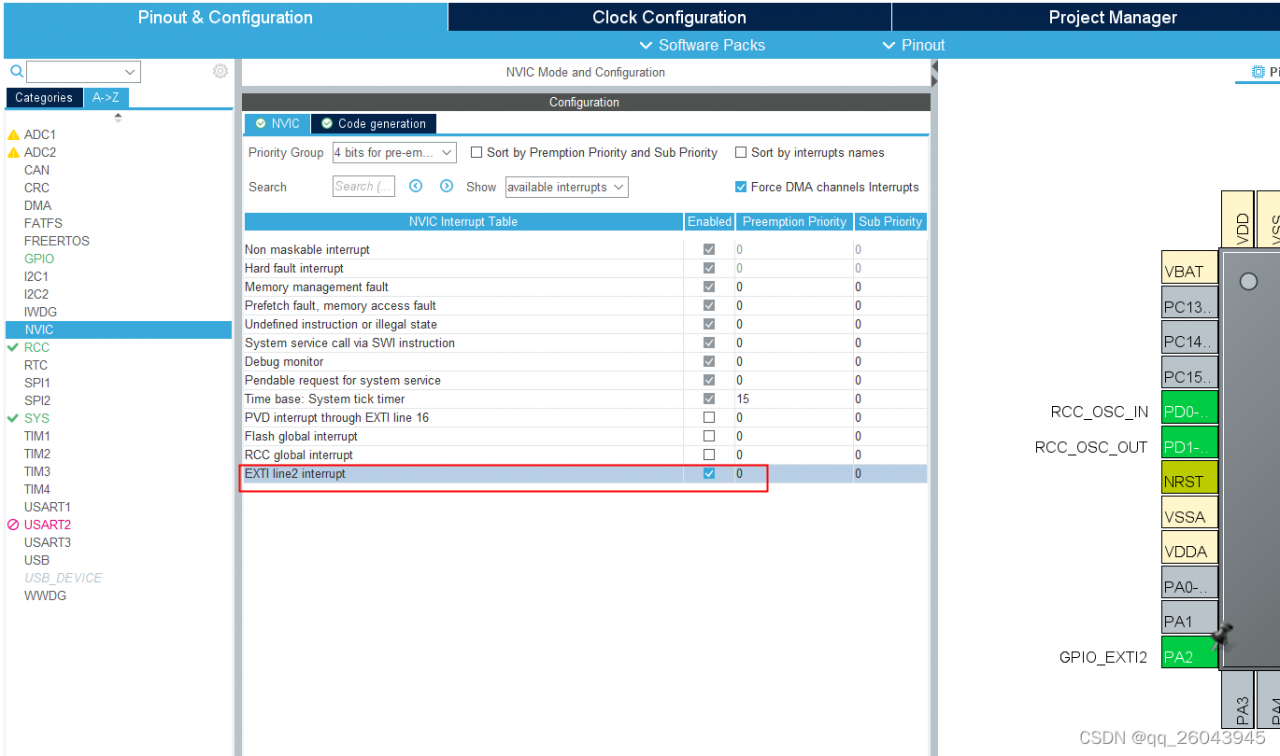Select the EXTI line2 interrupt row name
The height and width of the screenshot is (756, 1280).
295,474
